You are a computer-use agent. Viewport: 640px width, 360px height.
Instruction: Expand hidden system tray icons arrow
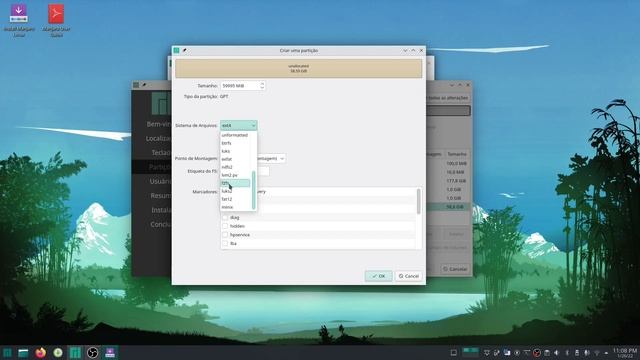606,353
